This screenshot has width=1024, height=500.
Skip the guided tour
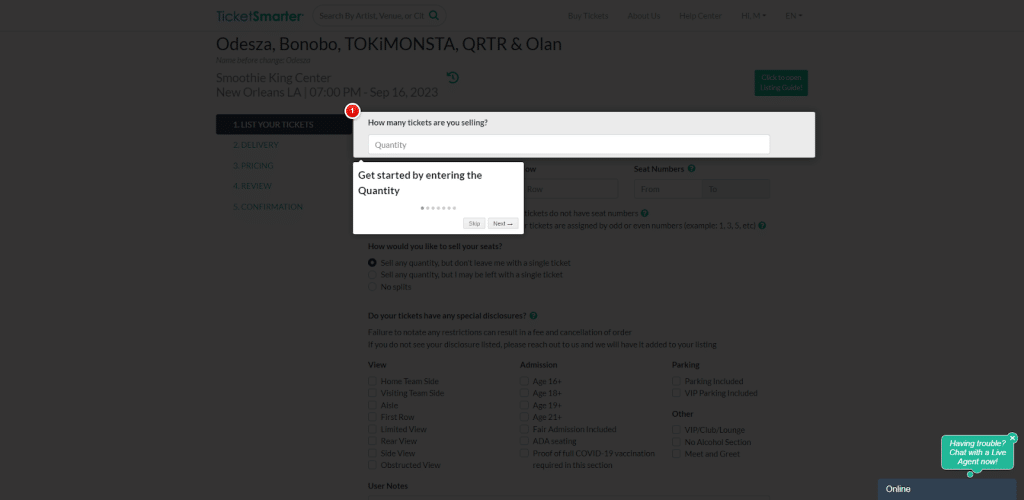click(474, 223)
